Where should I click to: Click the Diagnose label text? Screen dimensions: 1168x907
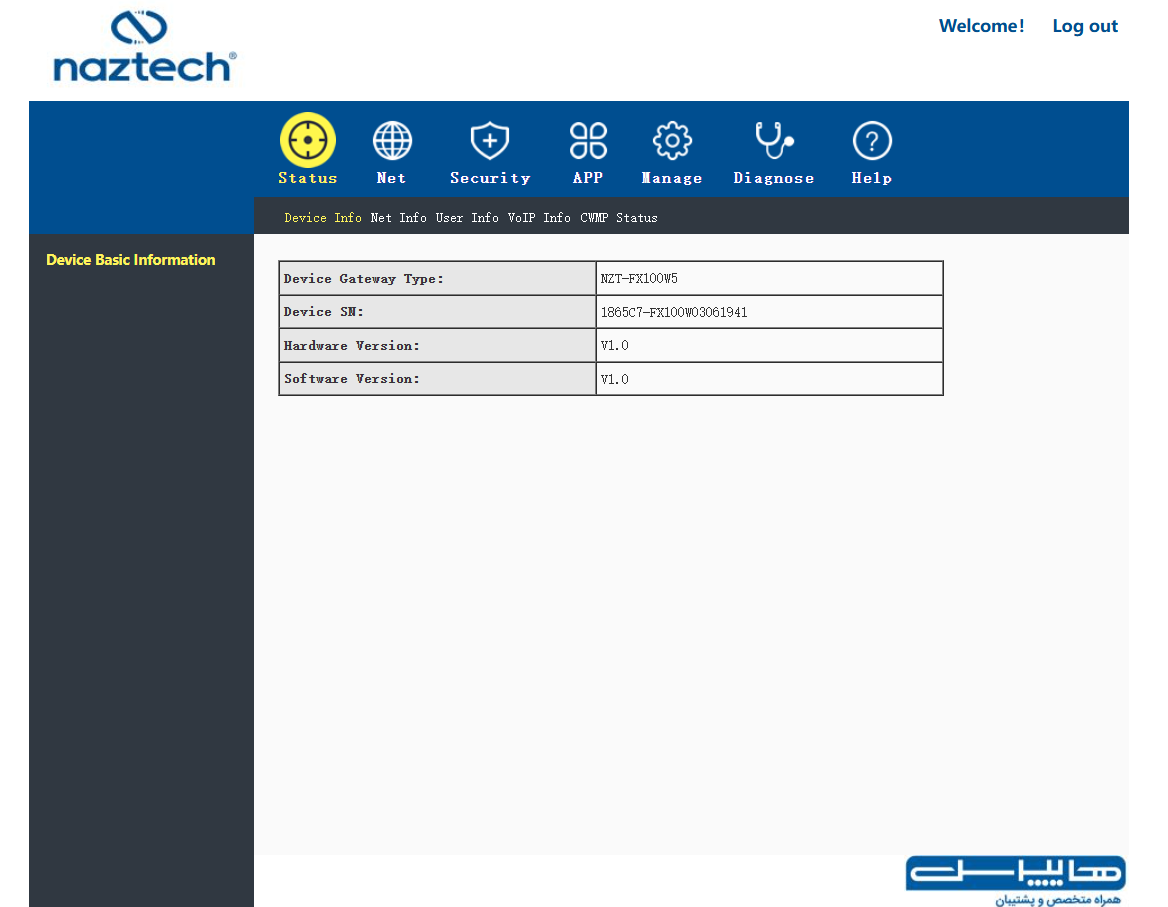[x=774, y=178]
